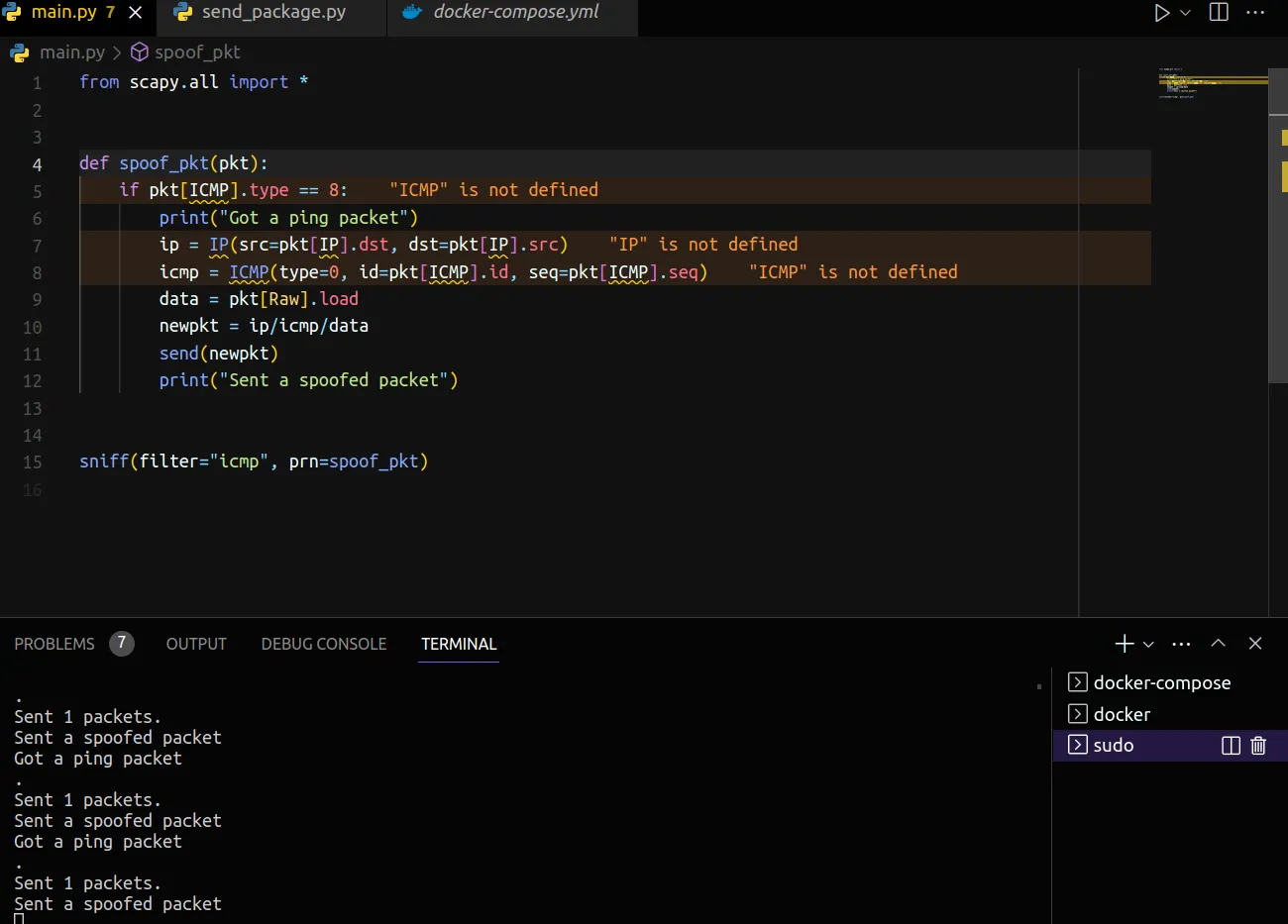Select spoof_pkt symbol in breadcrumb
The width and height of the screenshot is (1288, 924).
coord(196,52)
